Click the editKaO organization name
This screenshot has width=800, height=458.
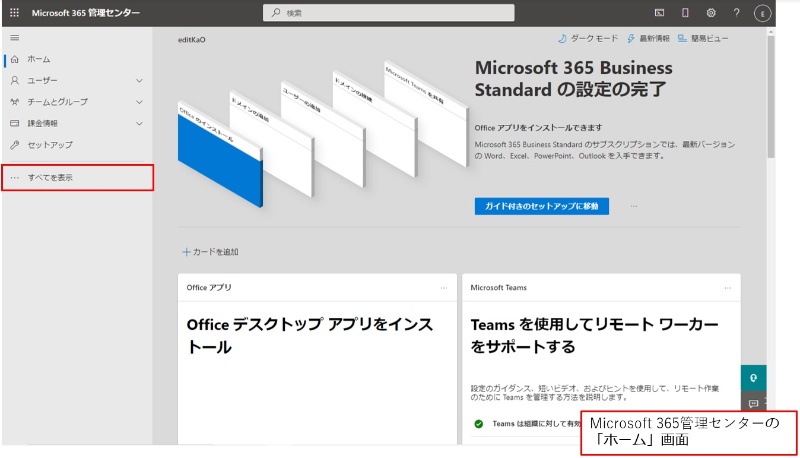coord(192,40)
